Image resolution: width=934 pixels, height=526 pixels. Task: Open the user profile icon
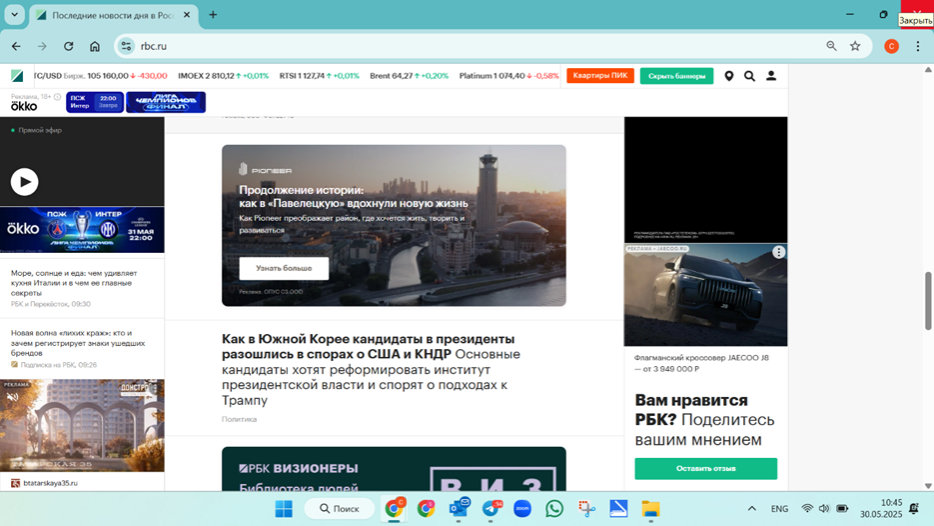click(x=771, y=76)
